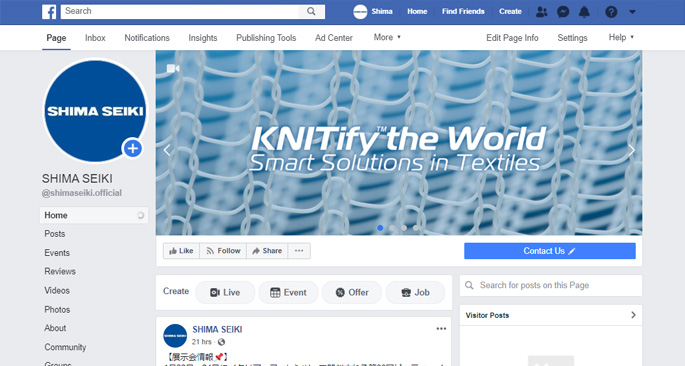Switch to the Insights tab
Viewport: 685px width, 366px height.
click(x=203, y=38)
